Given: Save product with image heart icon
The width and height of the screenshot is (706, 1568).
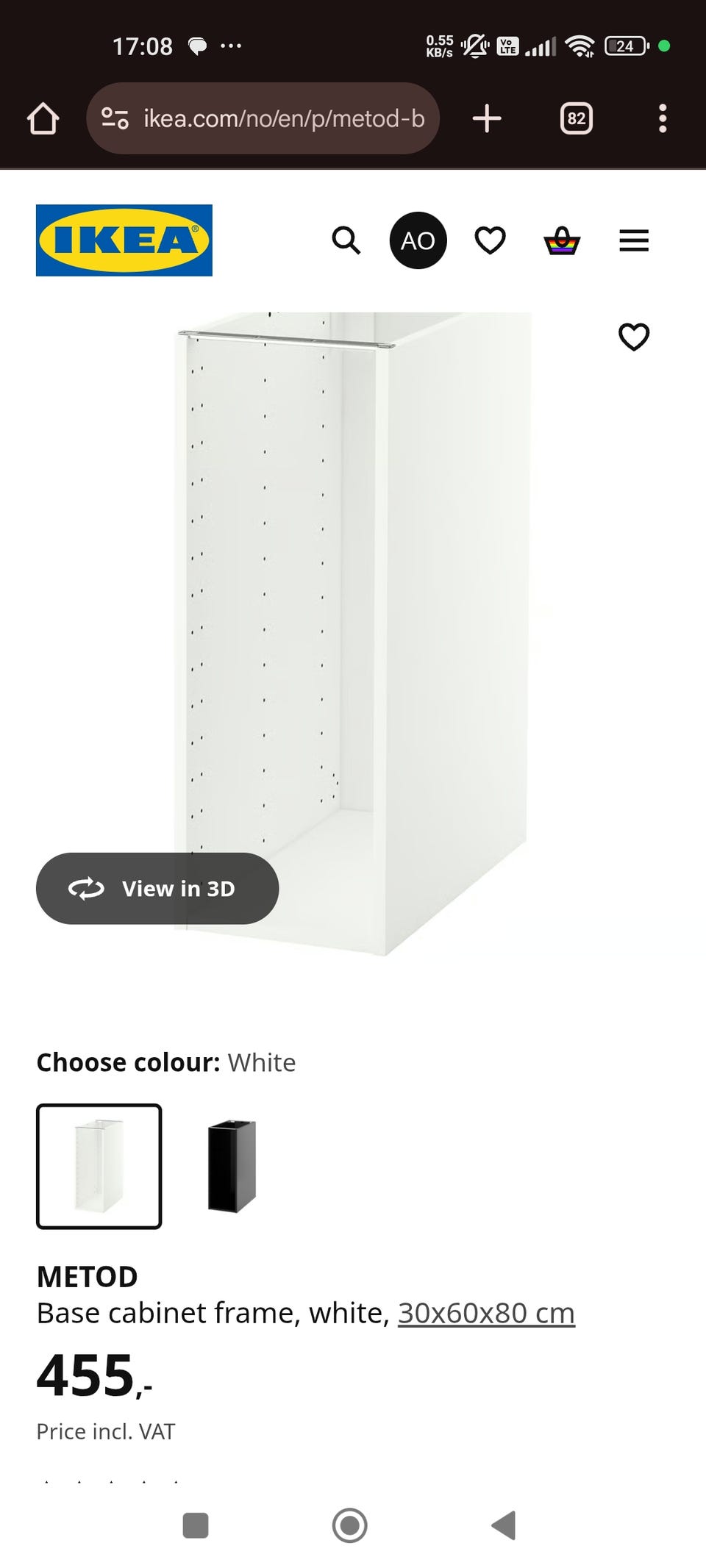Looking at the screenshot, I should [634, 337].
